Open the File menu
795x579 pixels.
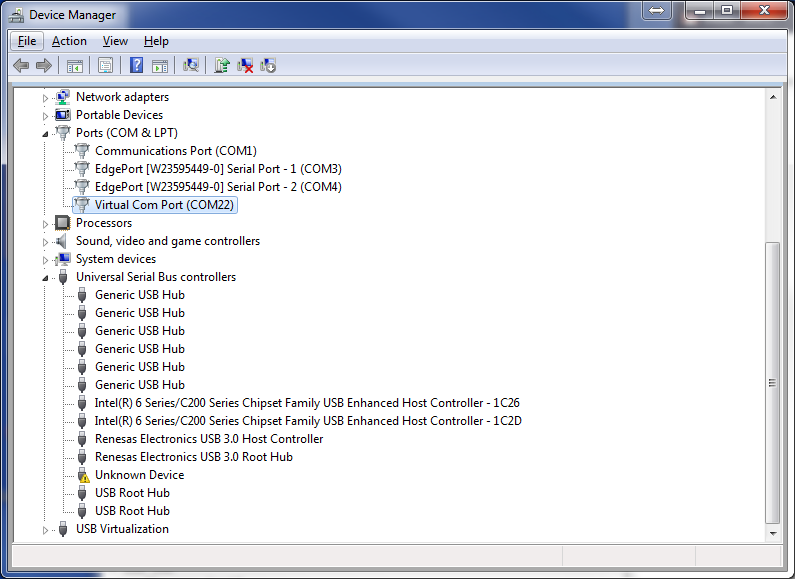point(27,41)
